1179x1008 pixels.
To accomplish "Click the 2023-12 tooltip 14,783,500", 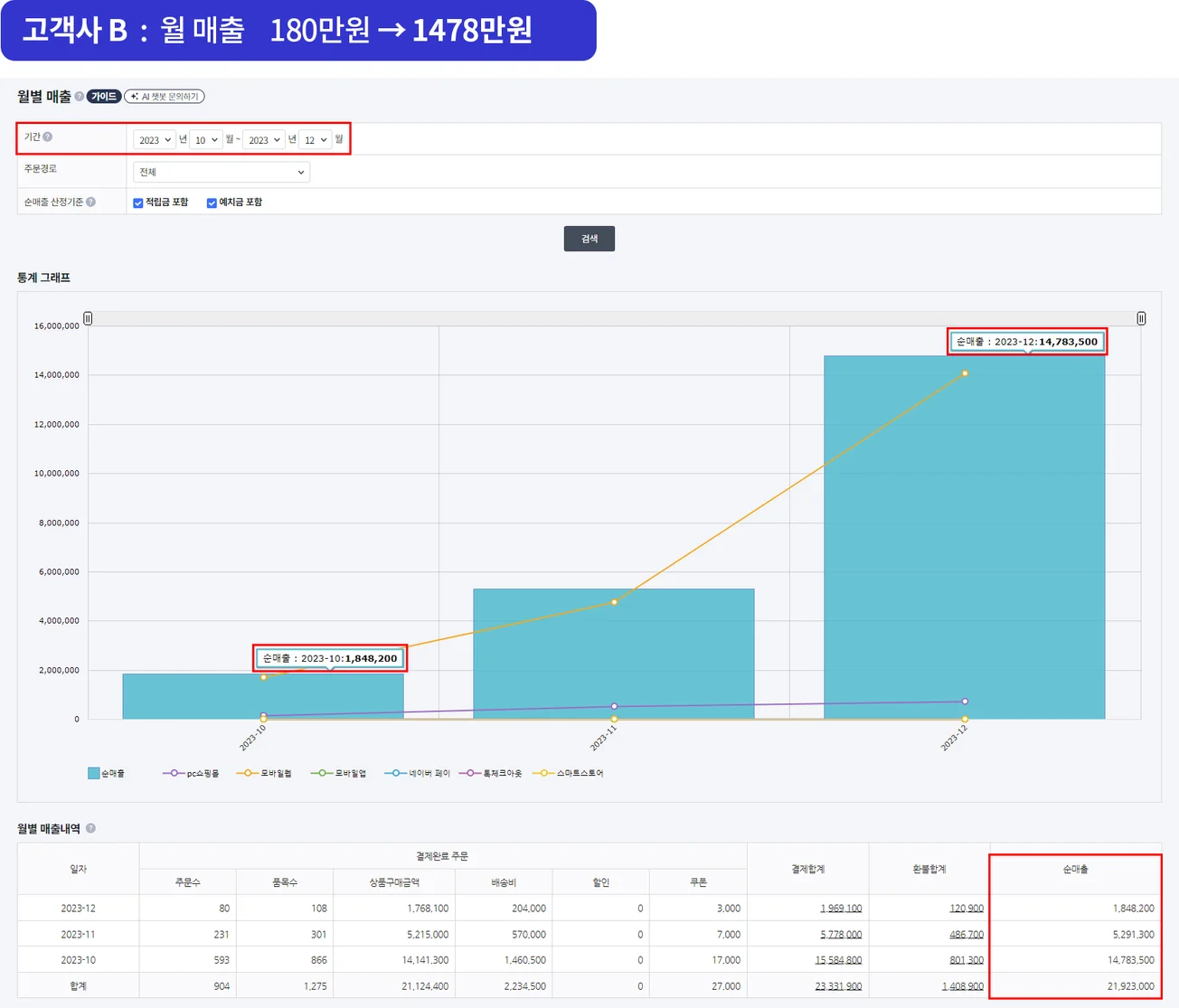I will pos(1027,342).
